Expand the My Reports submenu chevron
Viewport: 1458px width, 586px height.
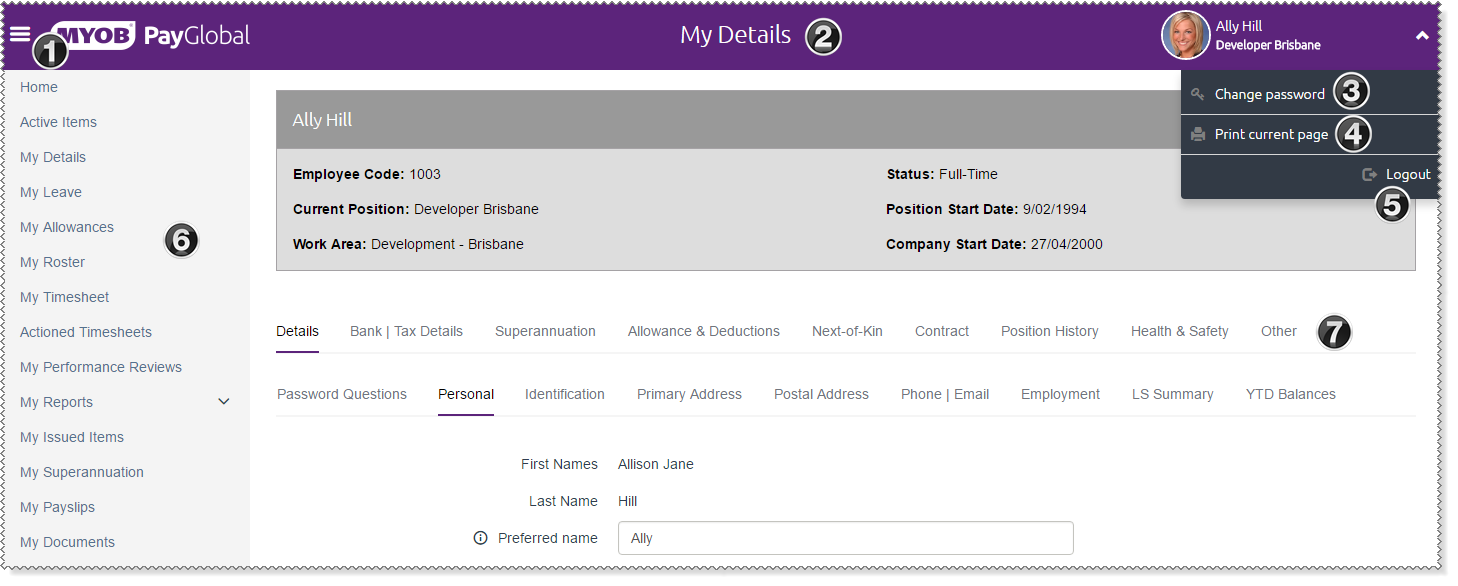click(x=224, y=402)
